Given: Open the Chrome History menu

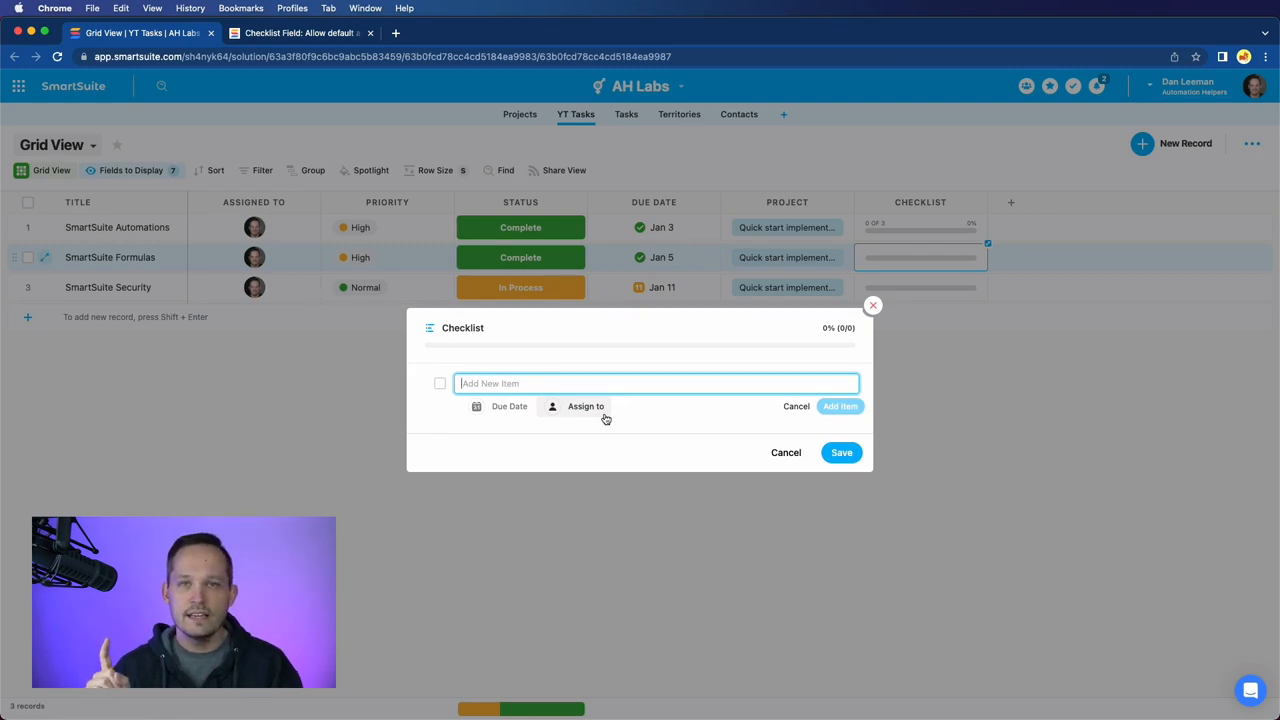Looking at the screenshot, I should click(190, 8).
